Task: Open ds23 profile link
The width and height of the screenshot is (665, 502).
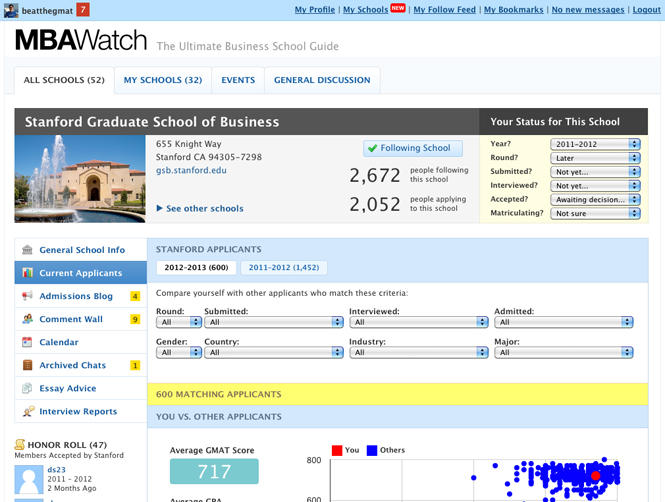Action: tap(56, 470)
